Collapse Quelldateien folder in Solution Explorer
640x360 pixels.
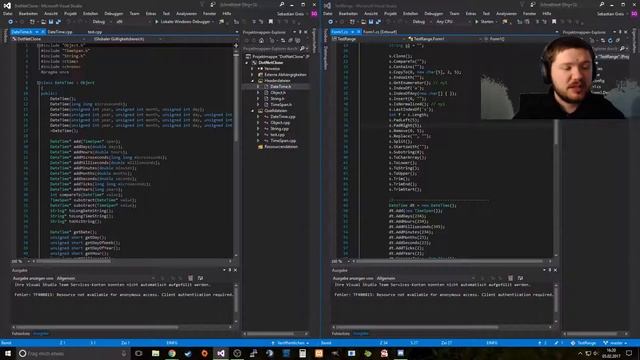point(253,111)
